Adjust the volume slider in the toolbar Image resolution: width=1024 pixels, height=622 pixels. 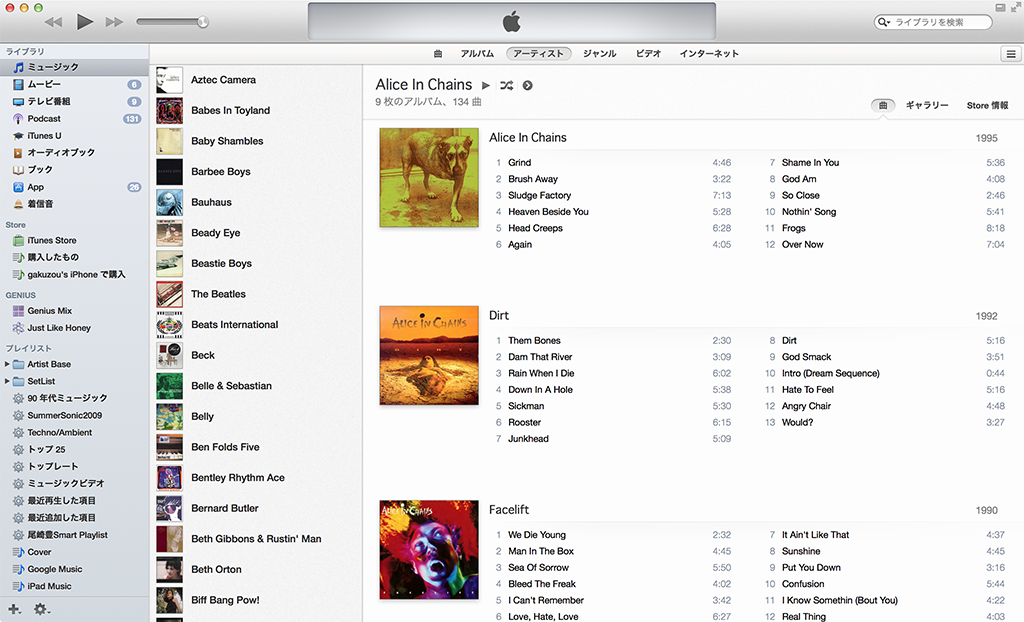(172, 22)
